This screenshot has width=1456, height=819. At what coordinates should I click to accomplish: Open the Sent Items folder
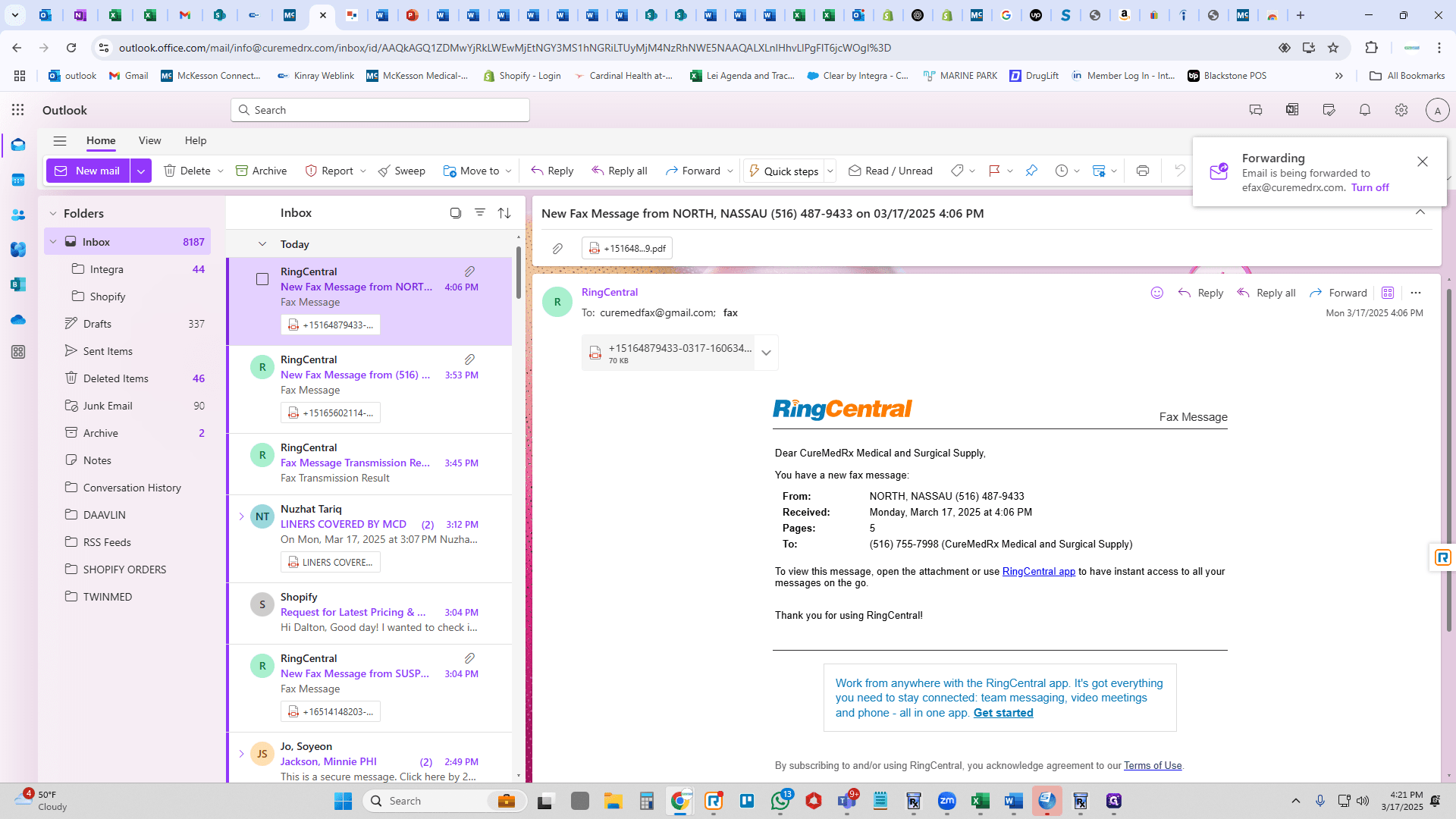pos(127,351)
